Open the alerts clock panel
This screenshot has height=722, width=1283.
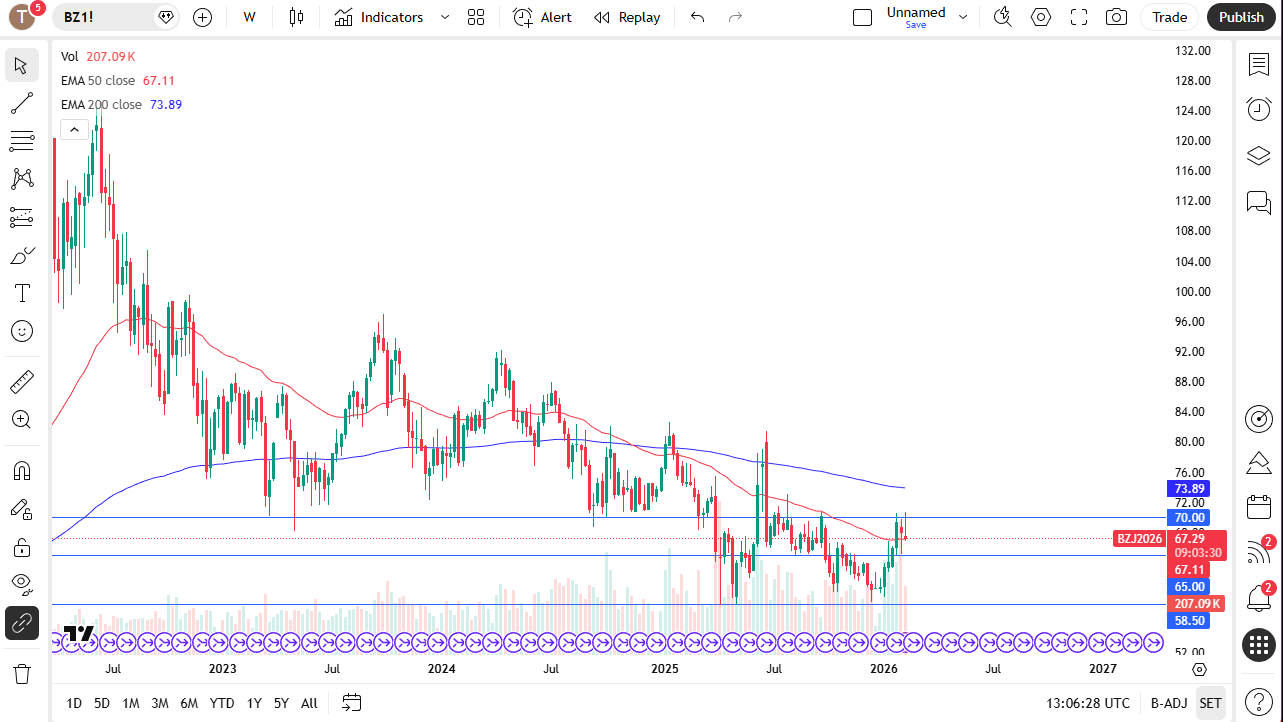tap(1259, 110)
